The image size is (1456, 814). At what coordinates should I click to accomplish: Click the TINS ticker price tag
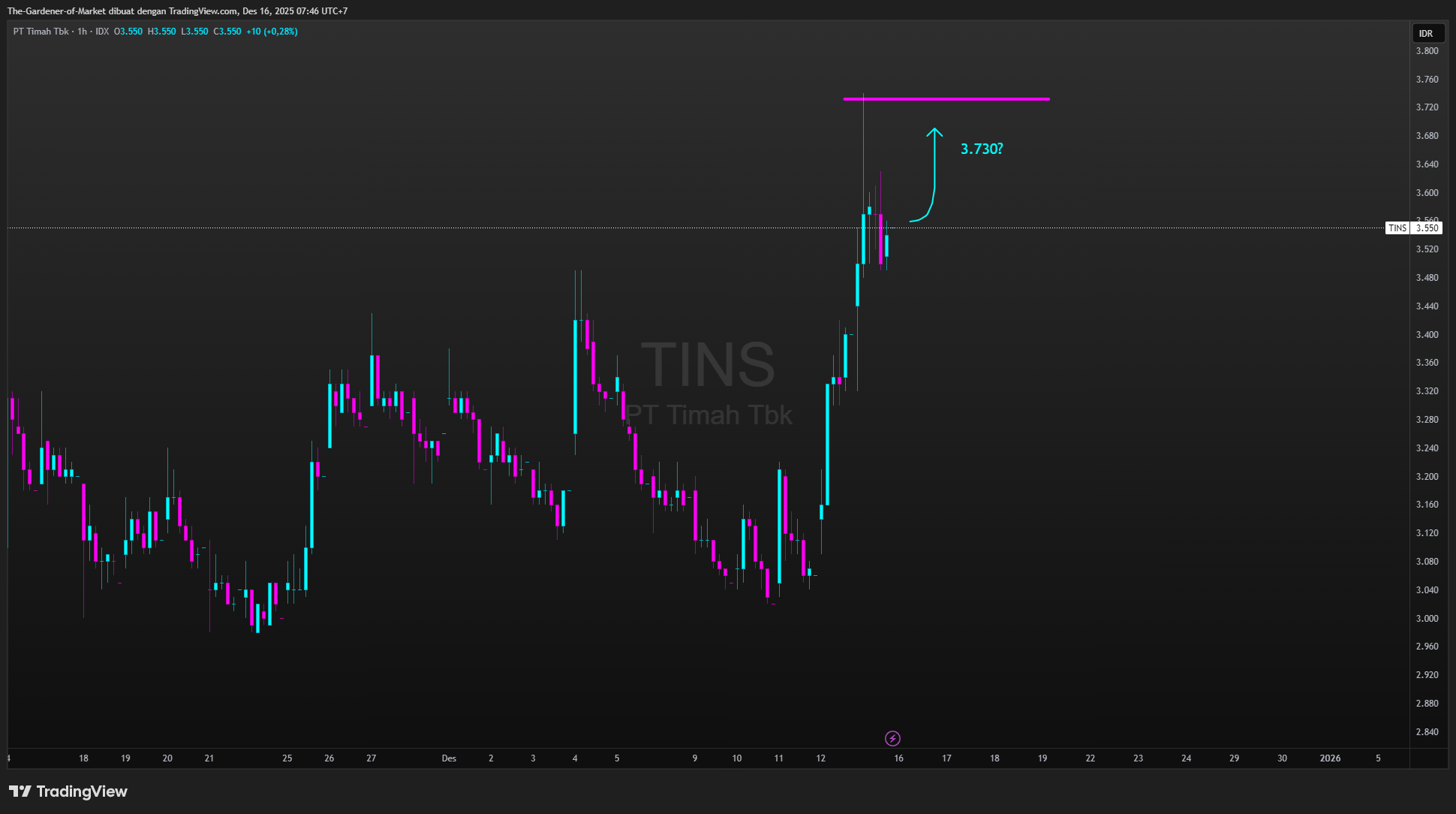click(x=1397, y=228)
